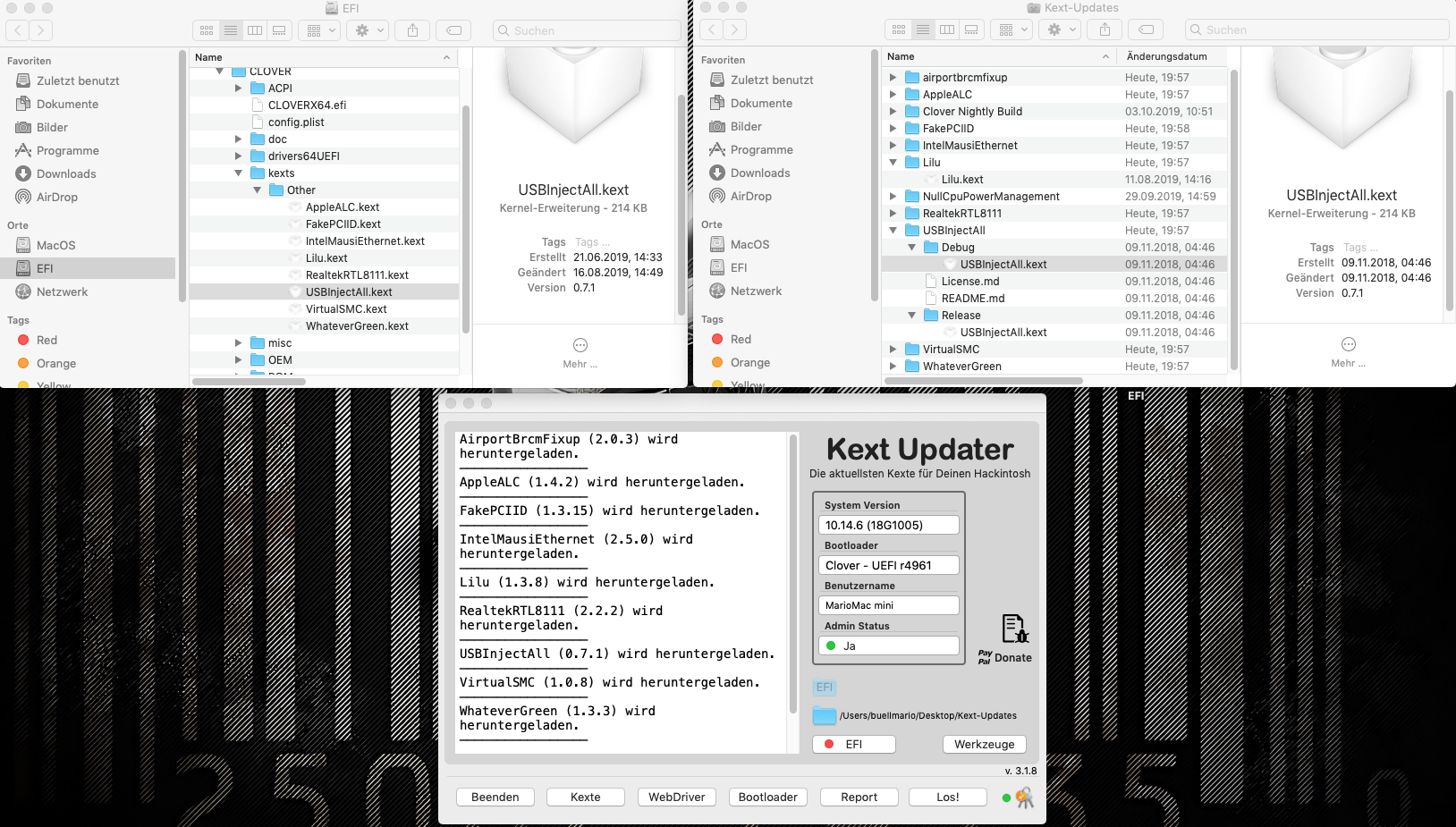Switch Kext-Updates window to gallery view
Screen dimensions: 1456x827
click(971, 30)
